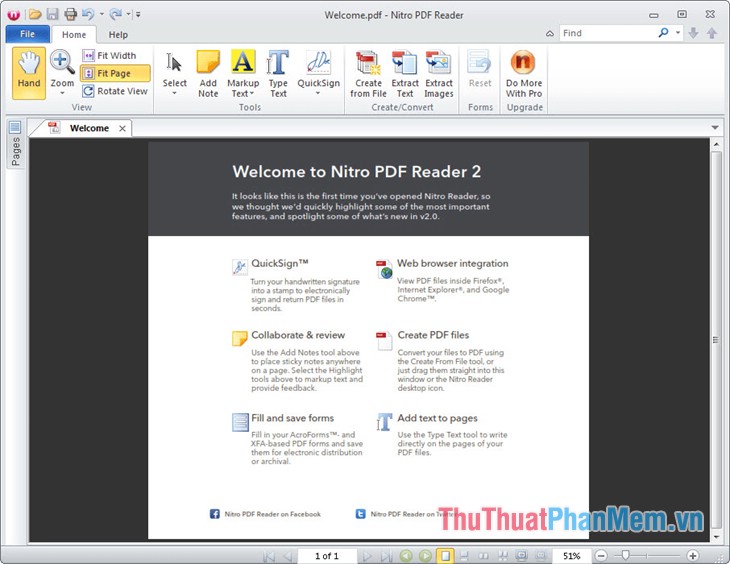Click into the Find search field
The height and width of the screenshot is (564, 730).
pyautogui.click(x=608, y=33)
